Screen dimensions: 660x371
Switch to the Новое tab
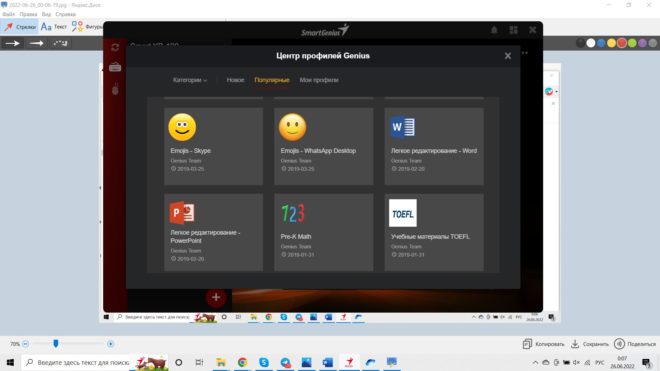[x=235, y=80]
